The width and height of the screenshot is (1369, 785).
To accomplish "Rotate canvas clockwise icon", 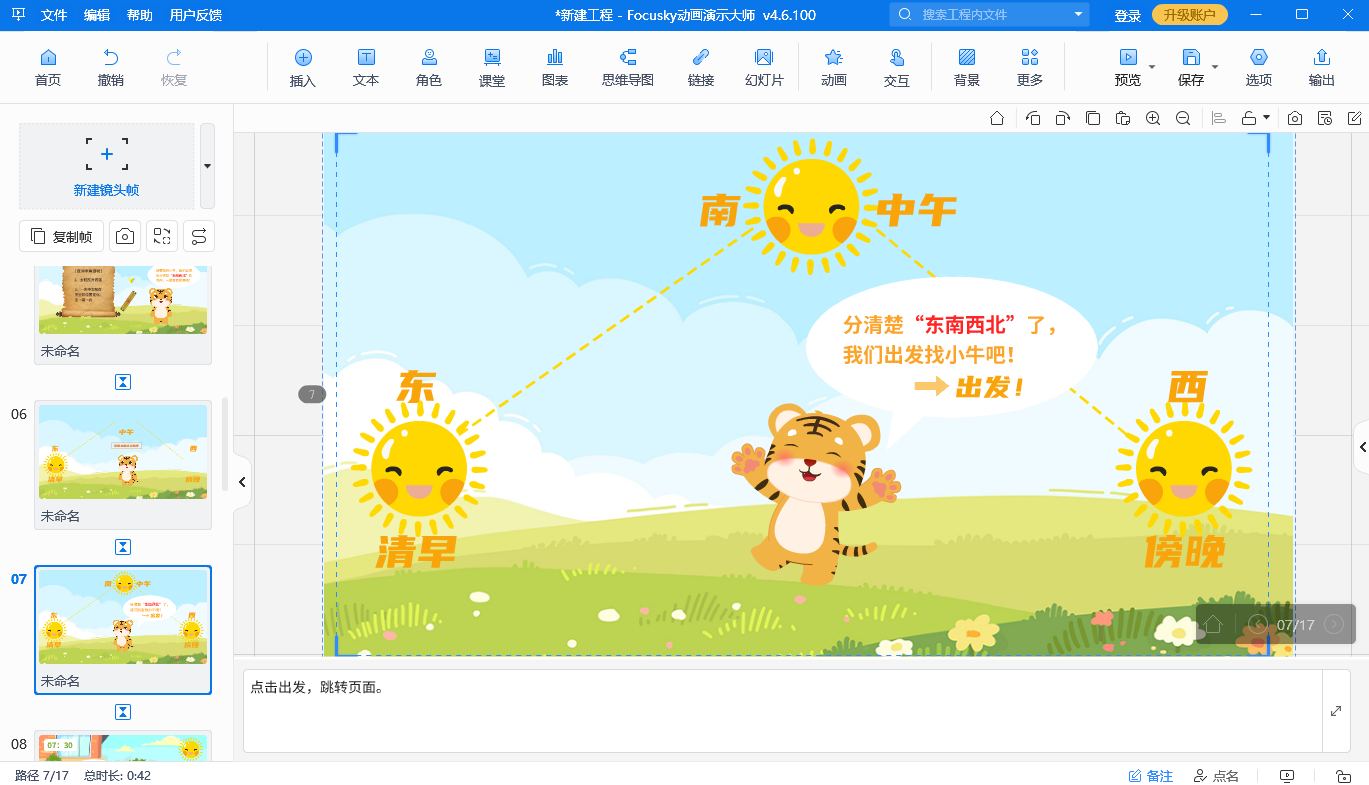I will pyautogui.click(x=1063, y=118).
